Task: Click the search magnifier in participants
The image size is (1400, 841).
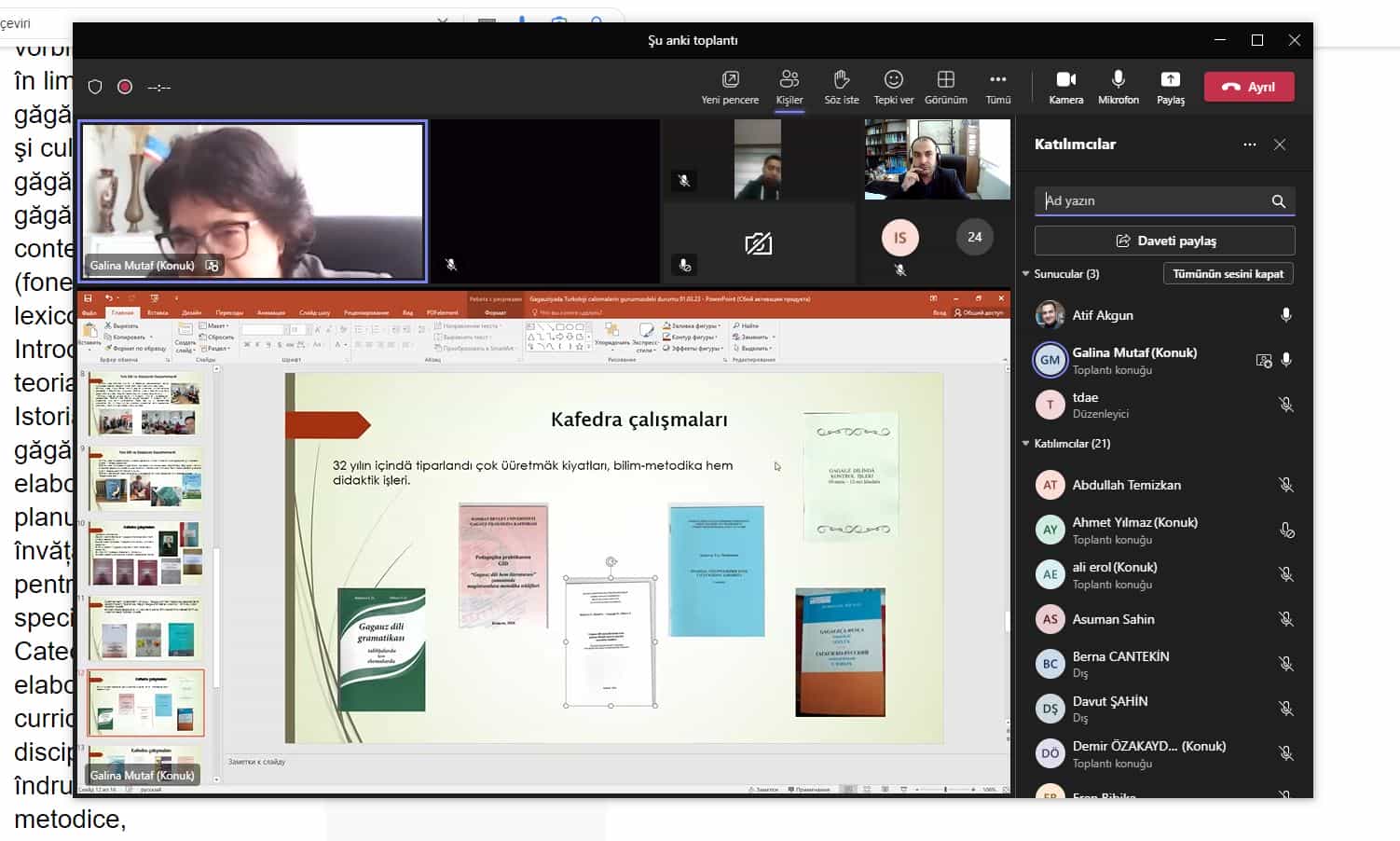Action: [x=1278, y=201]
